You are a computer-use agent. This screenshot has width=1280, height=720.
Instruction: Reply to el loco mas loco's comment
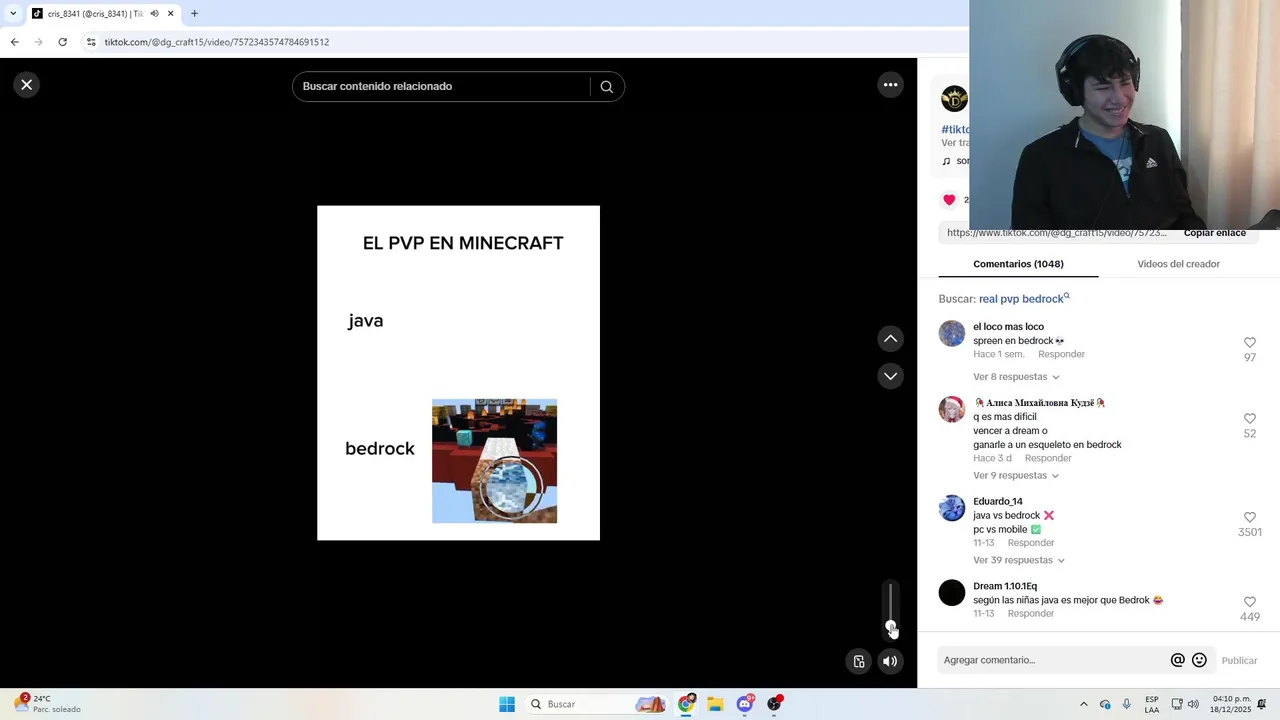(1061, 355)
